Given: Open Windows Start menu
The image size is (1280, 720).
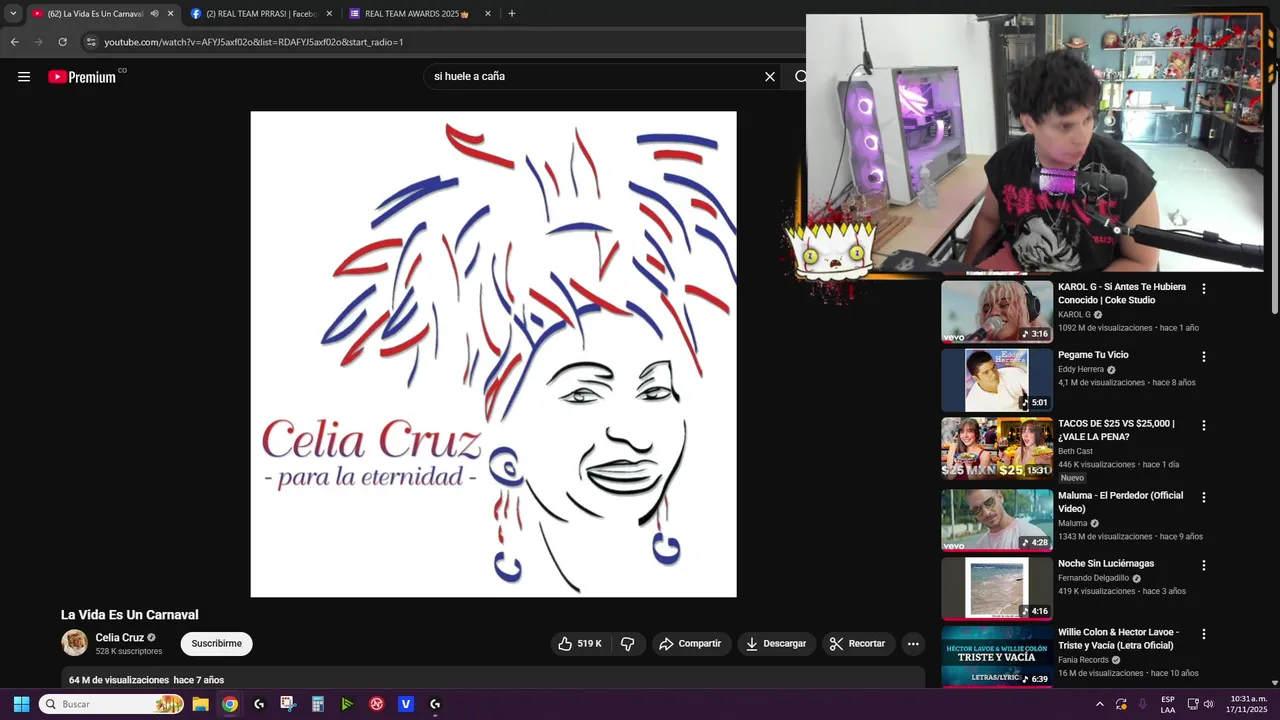Looking at the screenshot, I should [21, 704].
